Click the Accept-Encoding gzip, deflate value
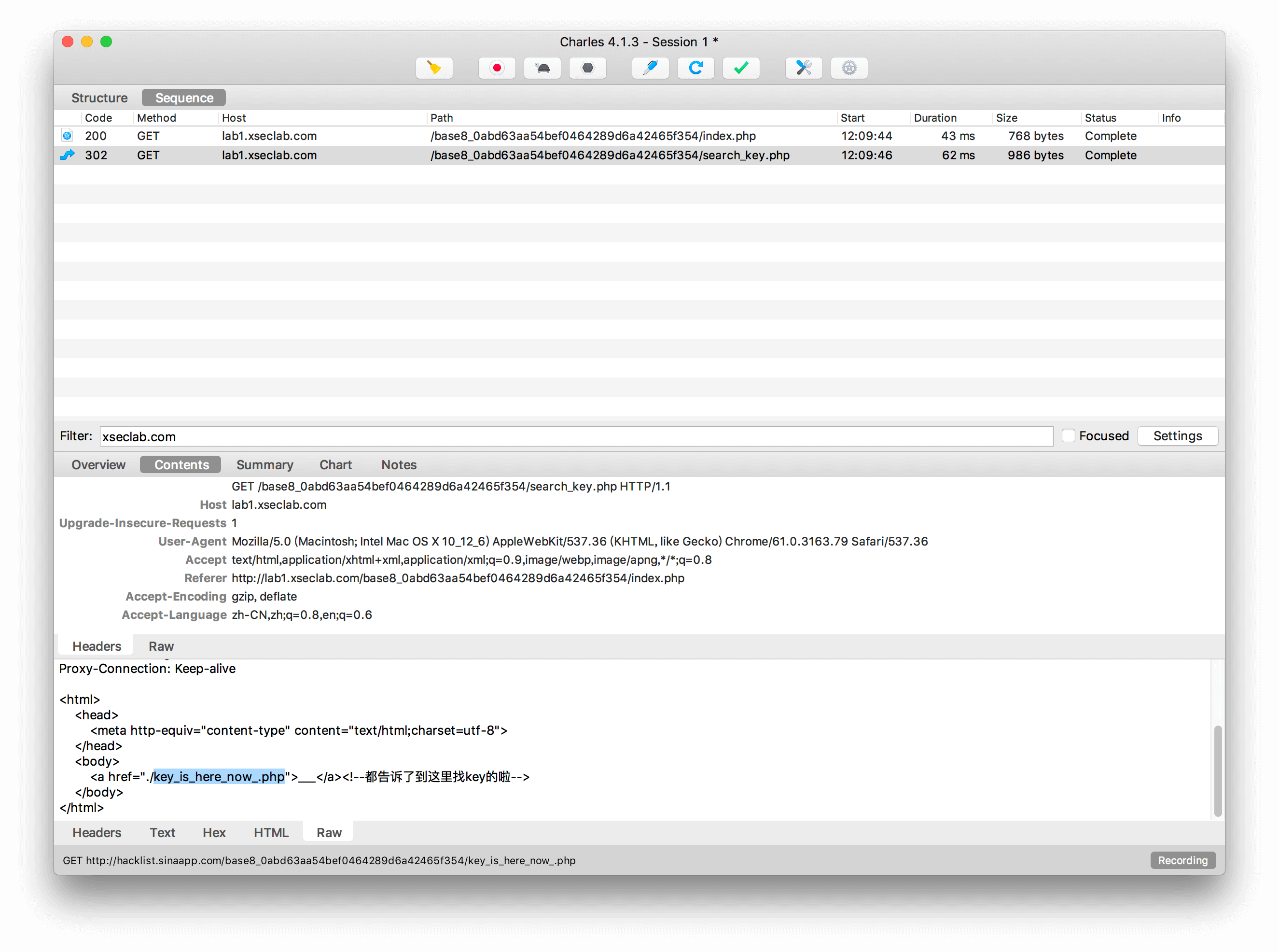The width and height of the screenshot is (1279, 952). point(264,597)
